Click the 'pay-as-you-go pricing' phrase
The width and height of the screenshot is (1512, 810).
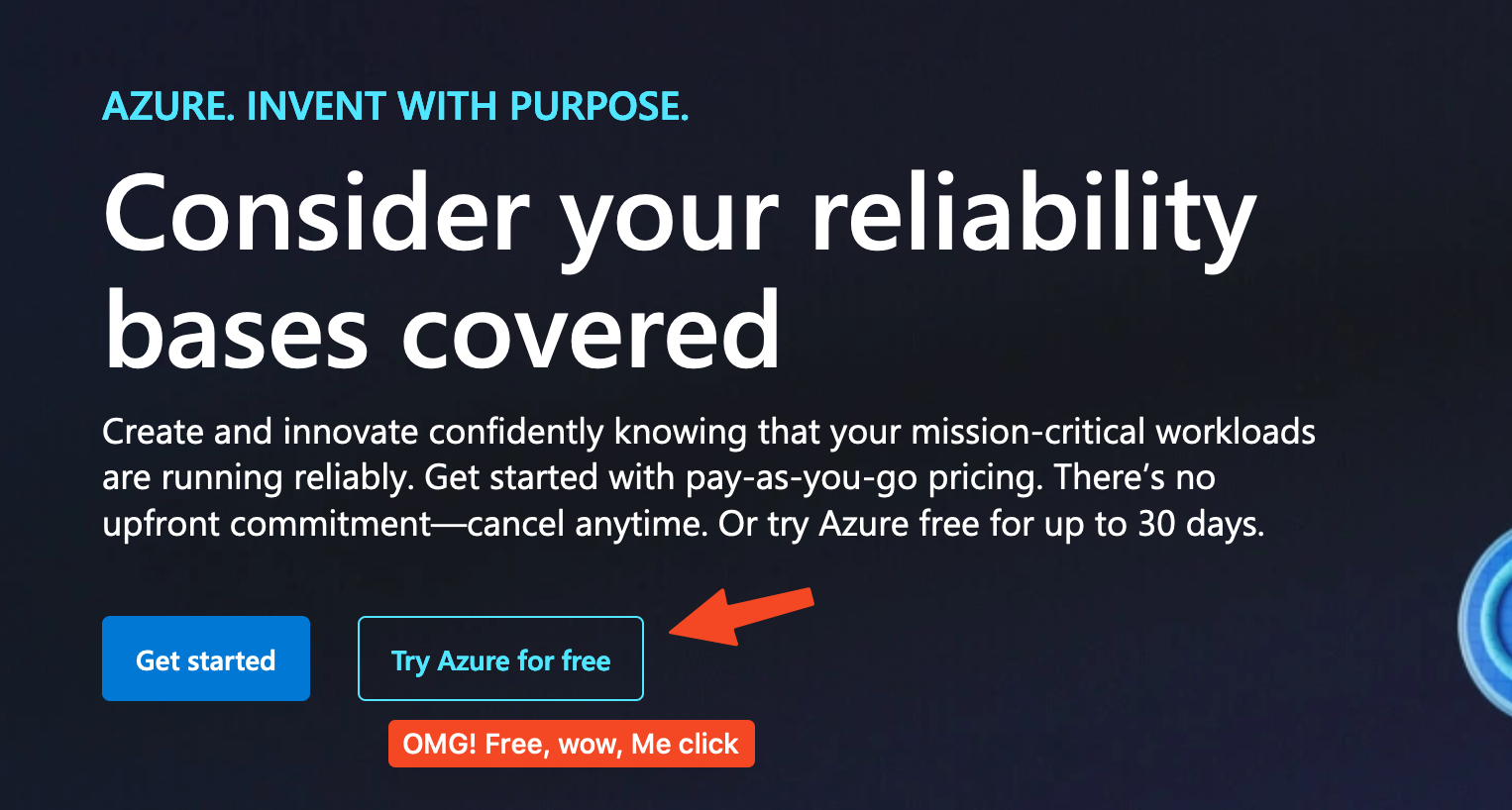863,478
